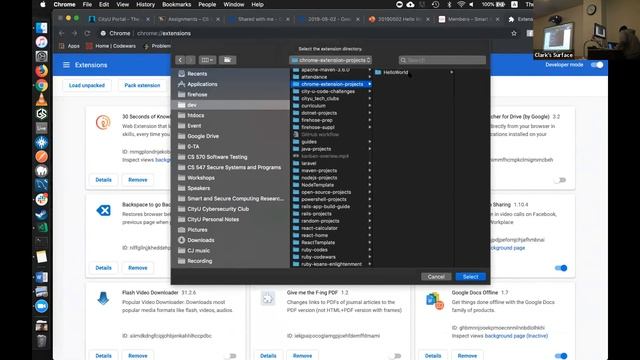Click Details for Flash Video Downloader
Screen dimensions: 640x360
(x=103, y=356)
